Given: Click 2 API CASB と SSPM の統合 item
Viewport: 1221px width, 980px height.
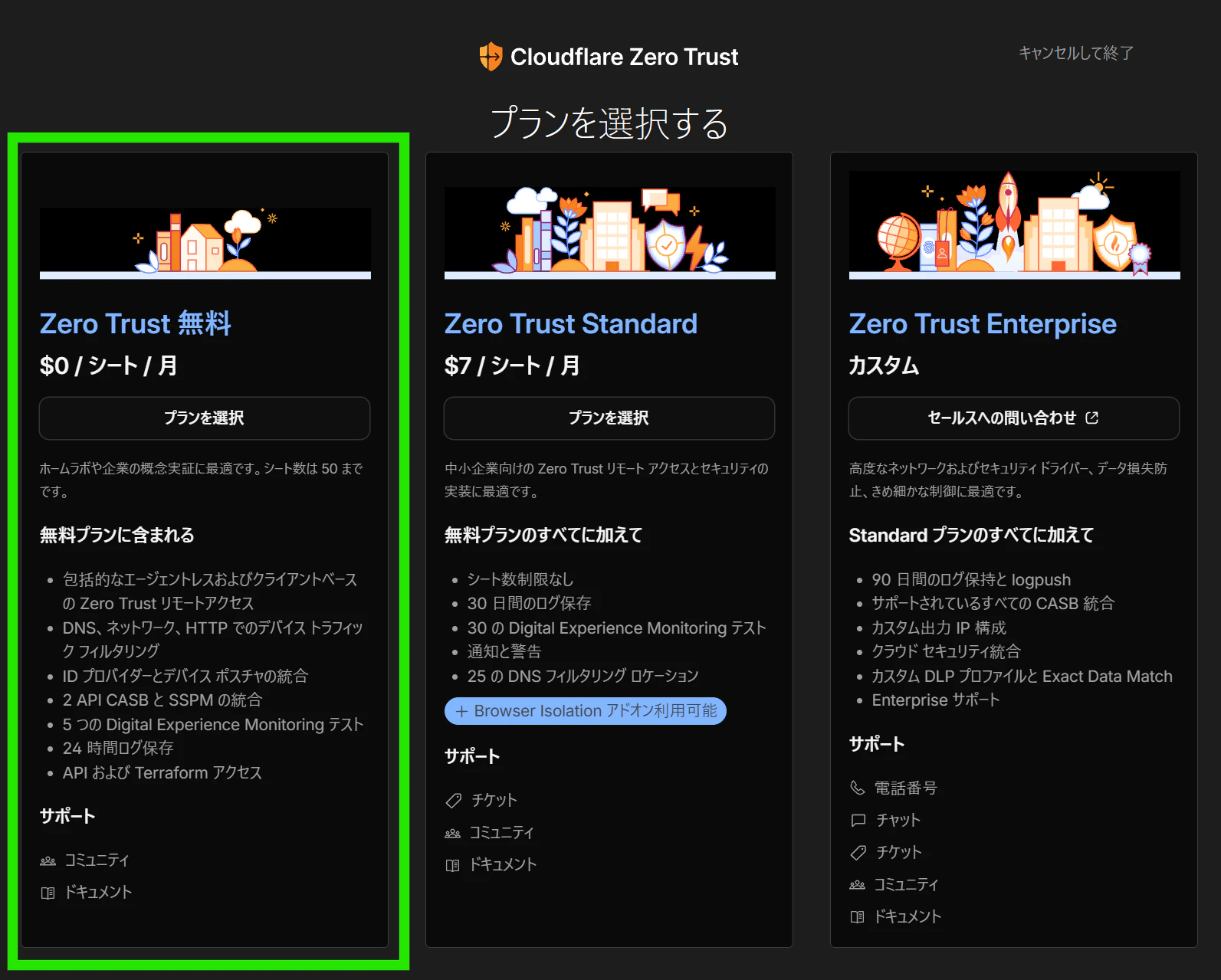Looking at the screenshot, I should coord(162,700).
